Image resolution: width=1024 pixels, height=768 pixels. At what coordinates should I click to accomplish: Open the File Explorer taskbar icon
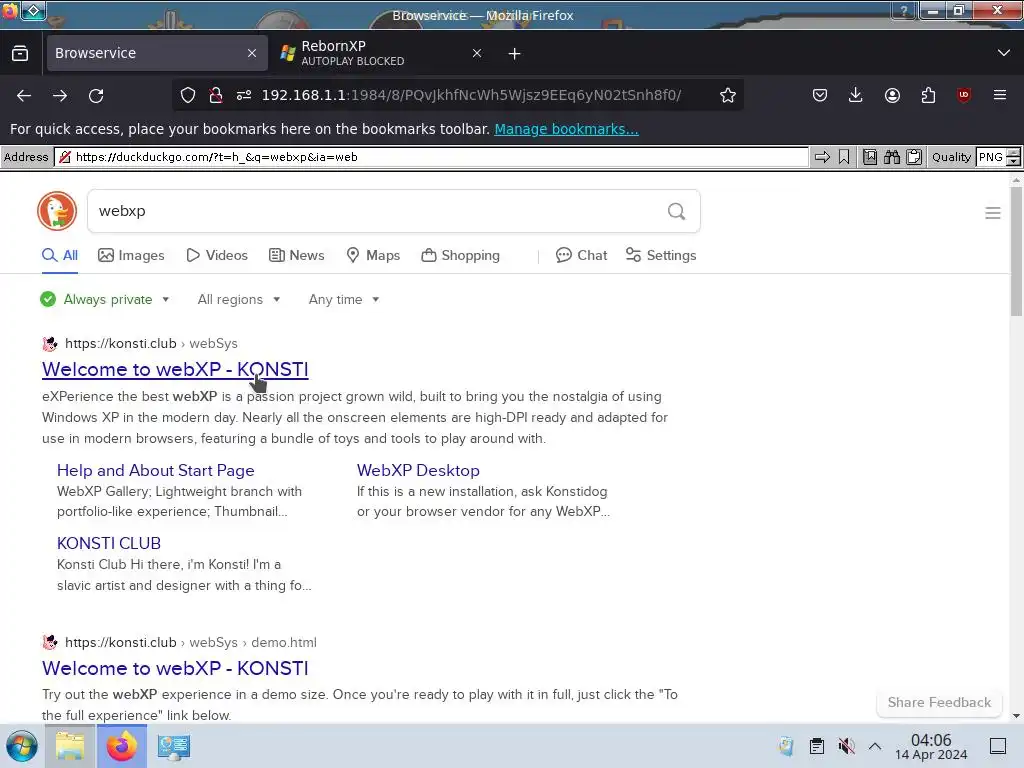click(x=70, y=746)
